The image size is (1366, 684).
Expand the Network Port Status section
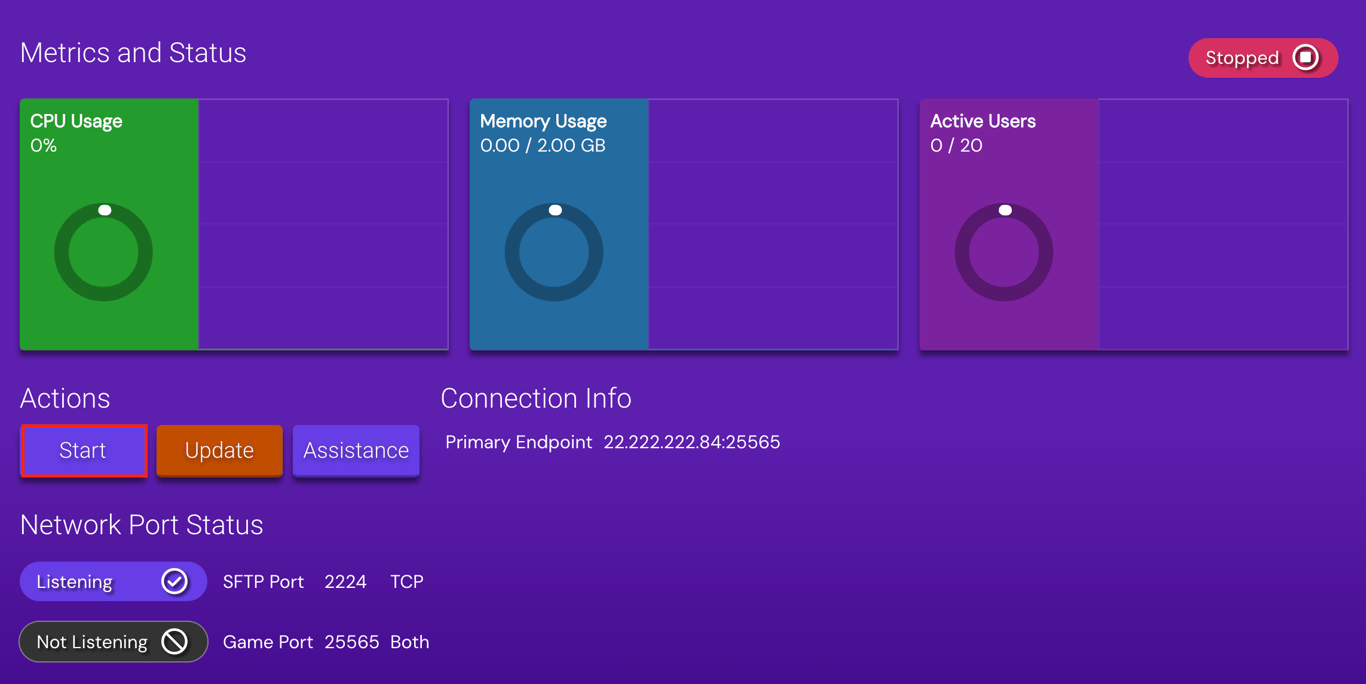141,524
